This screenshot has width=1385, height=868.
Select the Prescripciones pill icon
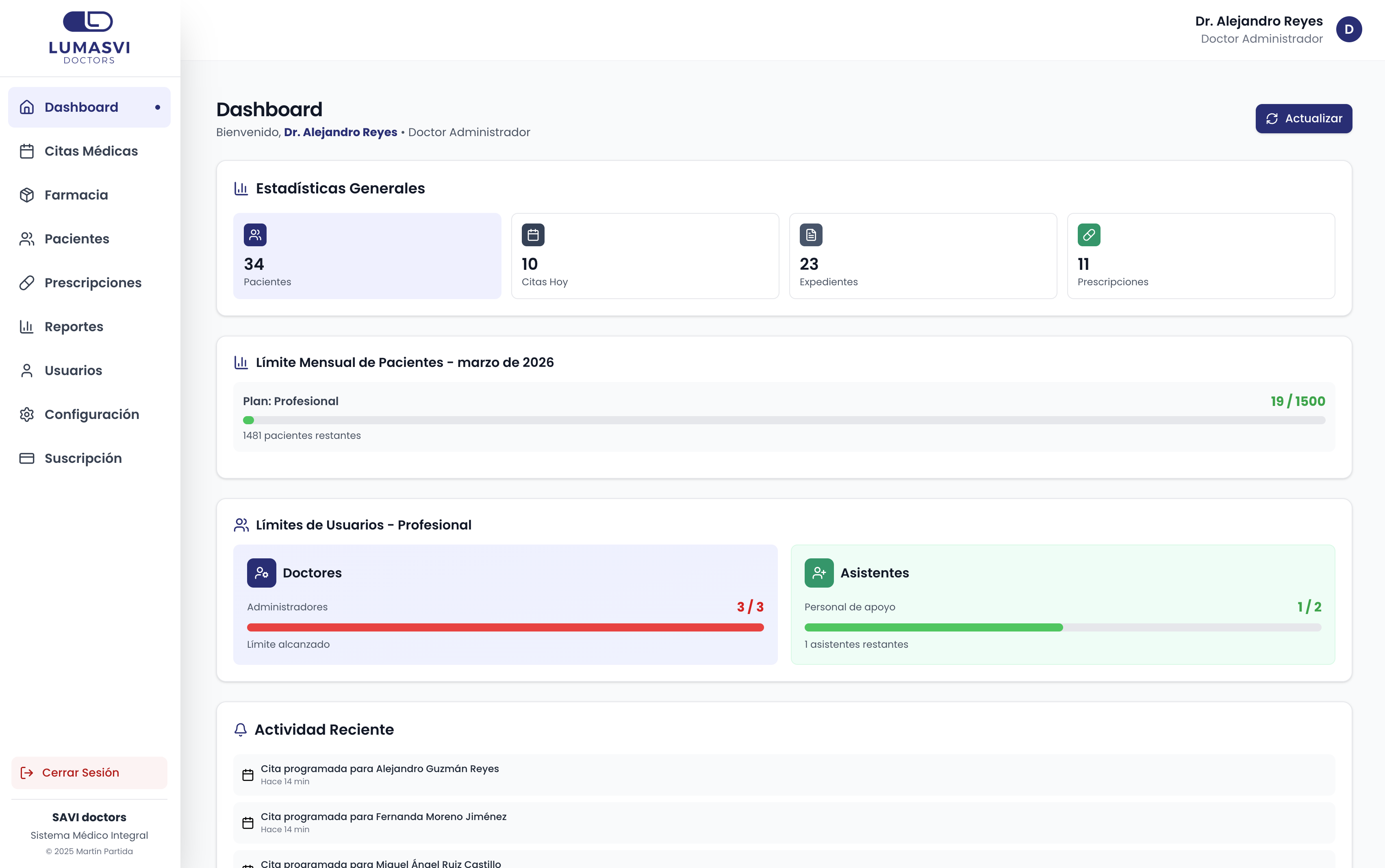tap(27, 282)
